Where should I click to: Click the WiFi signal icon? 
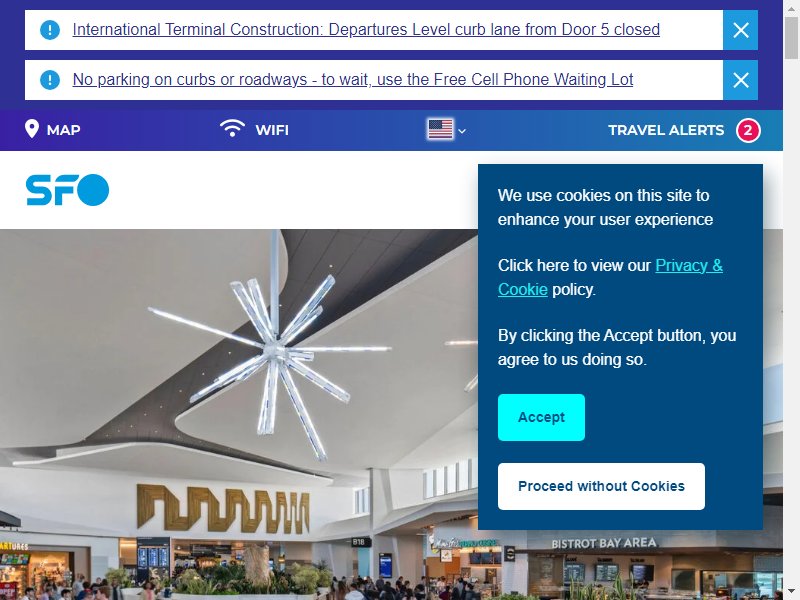(232, 128)
